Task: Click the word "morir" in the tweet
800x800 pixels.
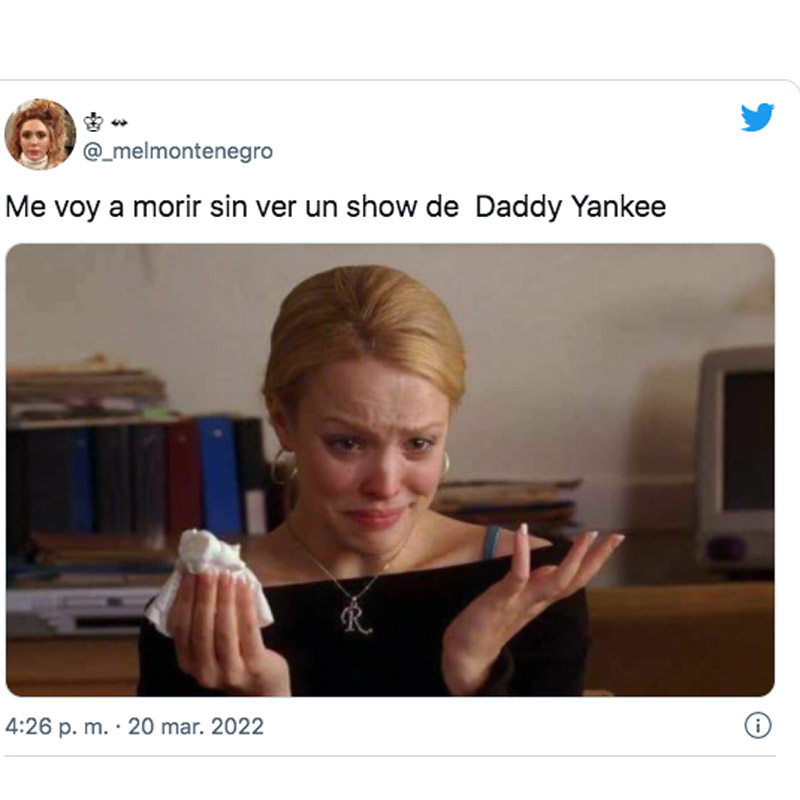Action: pyautogui.click(x=167, y=207)
